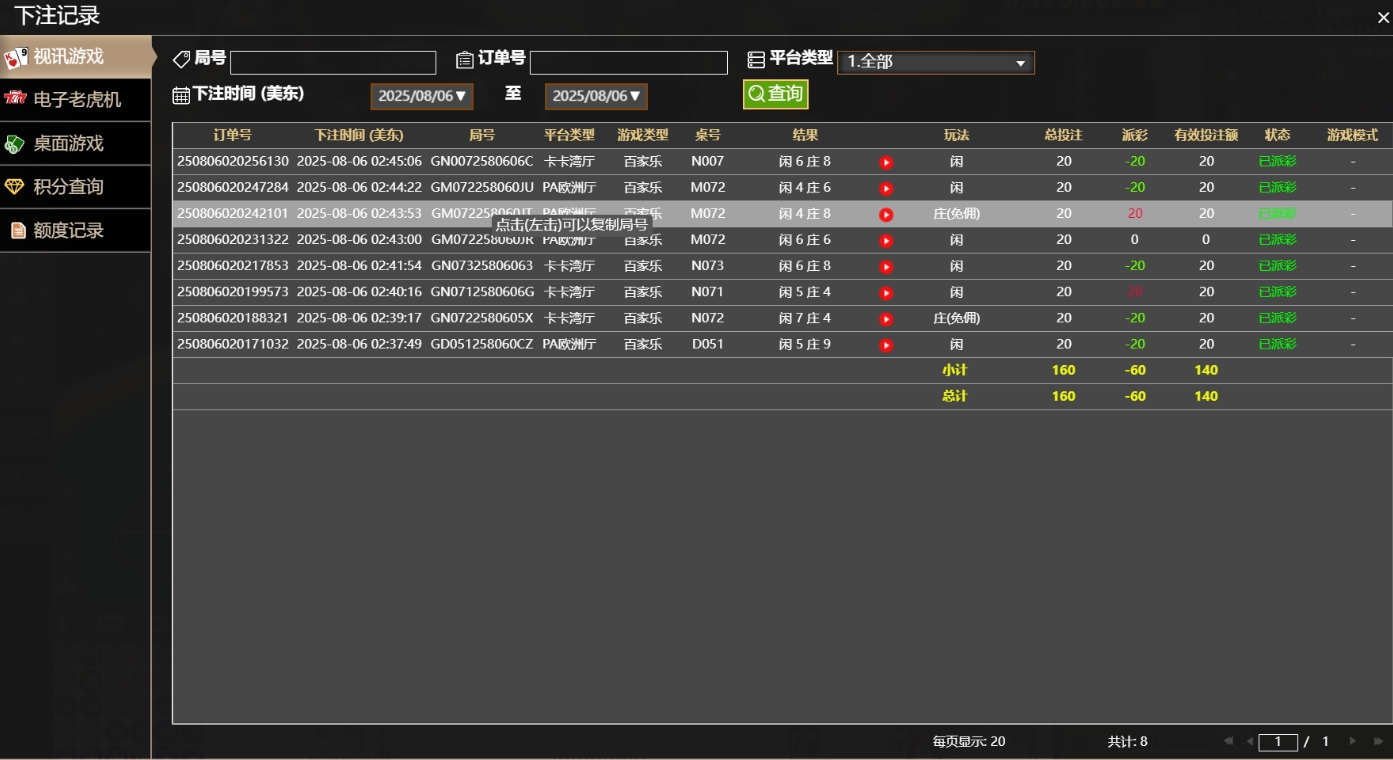Open the start date picker 2025/08/06
Viewport: 1393px width, 760px height.
pyautogui.click(x=421, y=96)
